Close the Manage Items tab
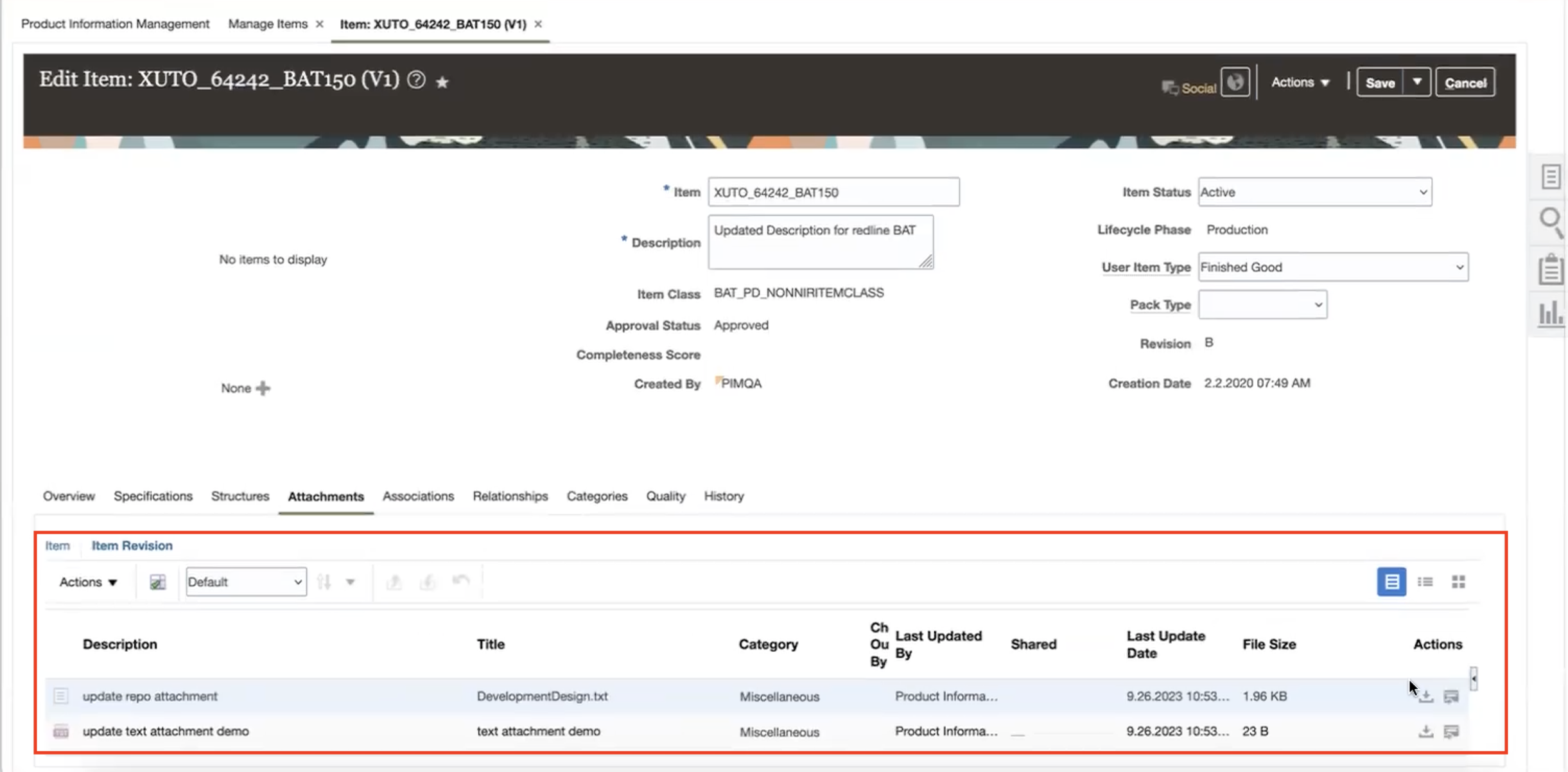The image size is (1568, 772). coord(319,24)
